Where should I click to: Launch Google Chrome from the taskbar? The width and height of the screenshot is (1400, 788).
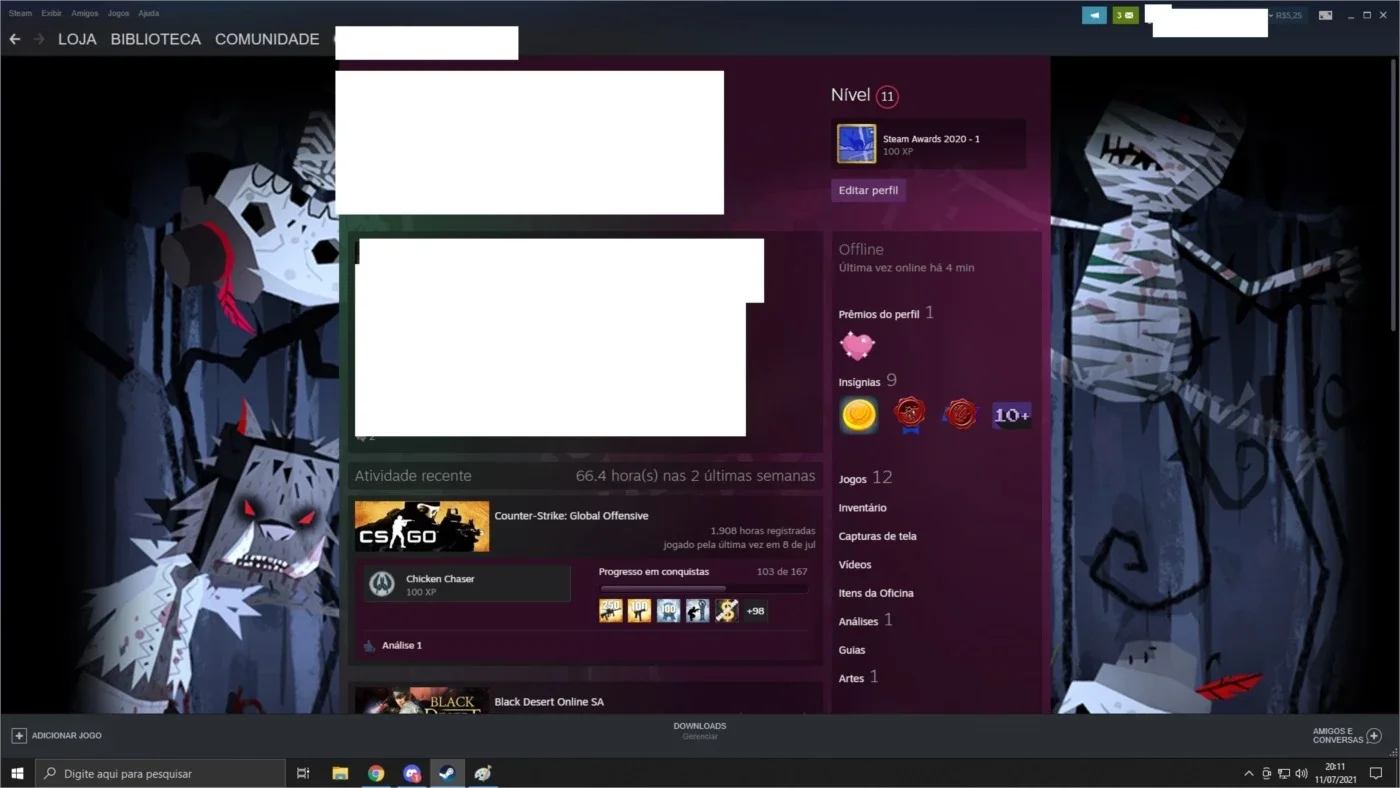point(376,773)
